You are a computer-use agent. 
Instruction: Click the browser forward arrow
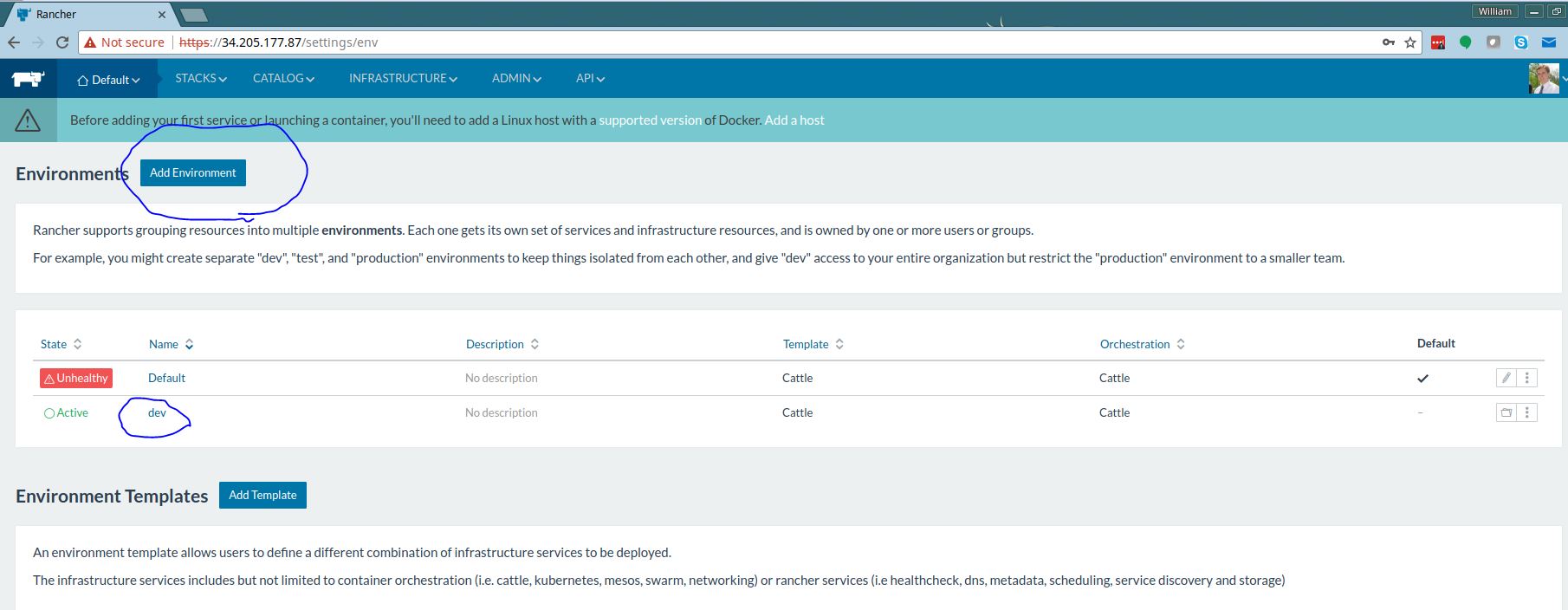coord(38,42)
